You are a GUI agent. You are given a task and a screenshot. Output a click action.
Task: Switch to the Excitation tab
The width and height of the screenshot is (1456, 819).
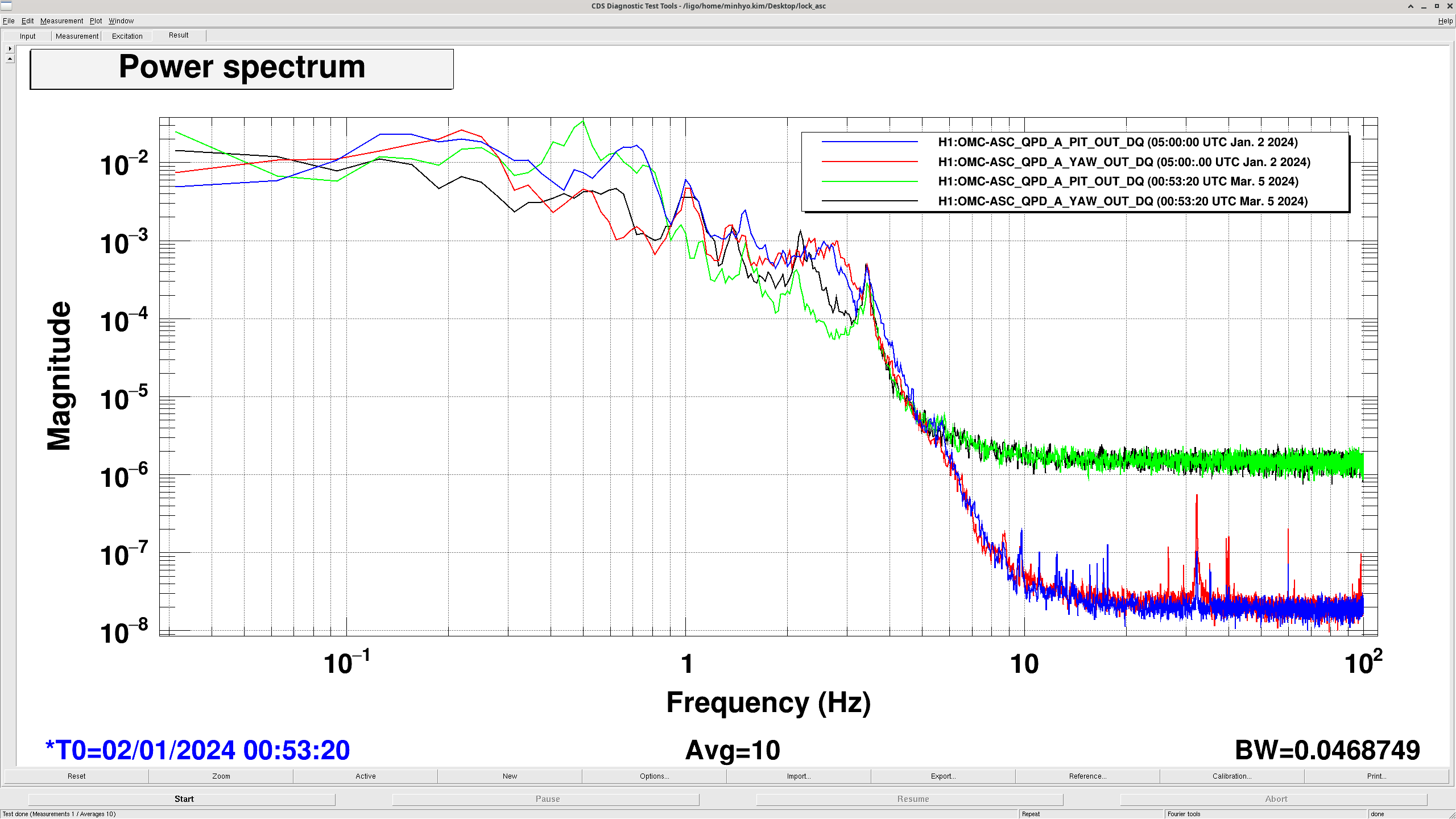[127, 36]
